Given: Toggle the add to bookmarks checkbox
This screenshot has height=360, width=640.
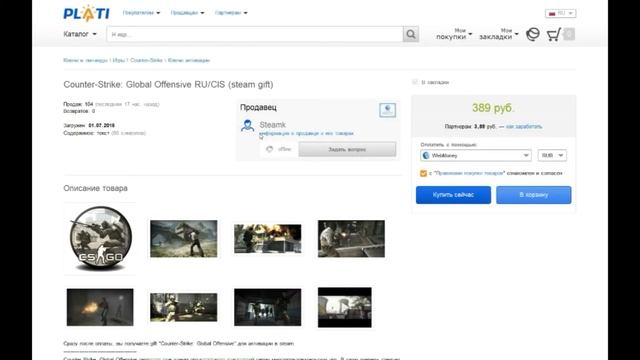Looking at the screenshot, I should [x=415, y=82].
